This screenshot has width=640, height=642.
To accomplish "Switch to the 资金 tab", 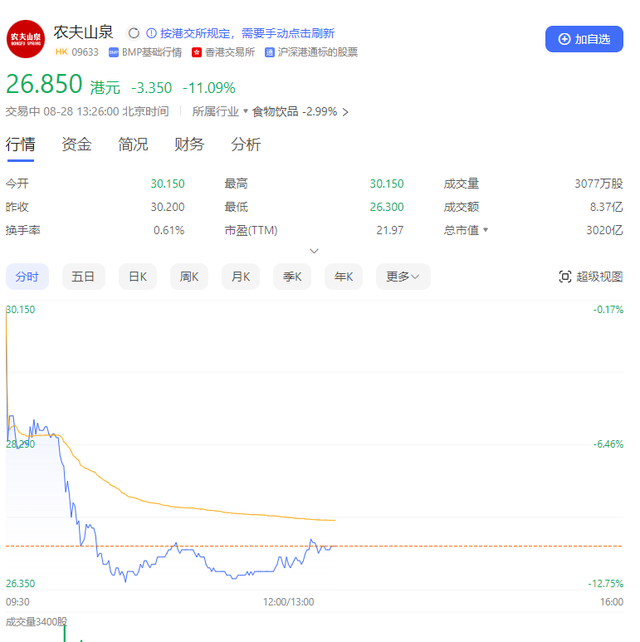I will point(77,145).
